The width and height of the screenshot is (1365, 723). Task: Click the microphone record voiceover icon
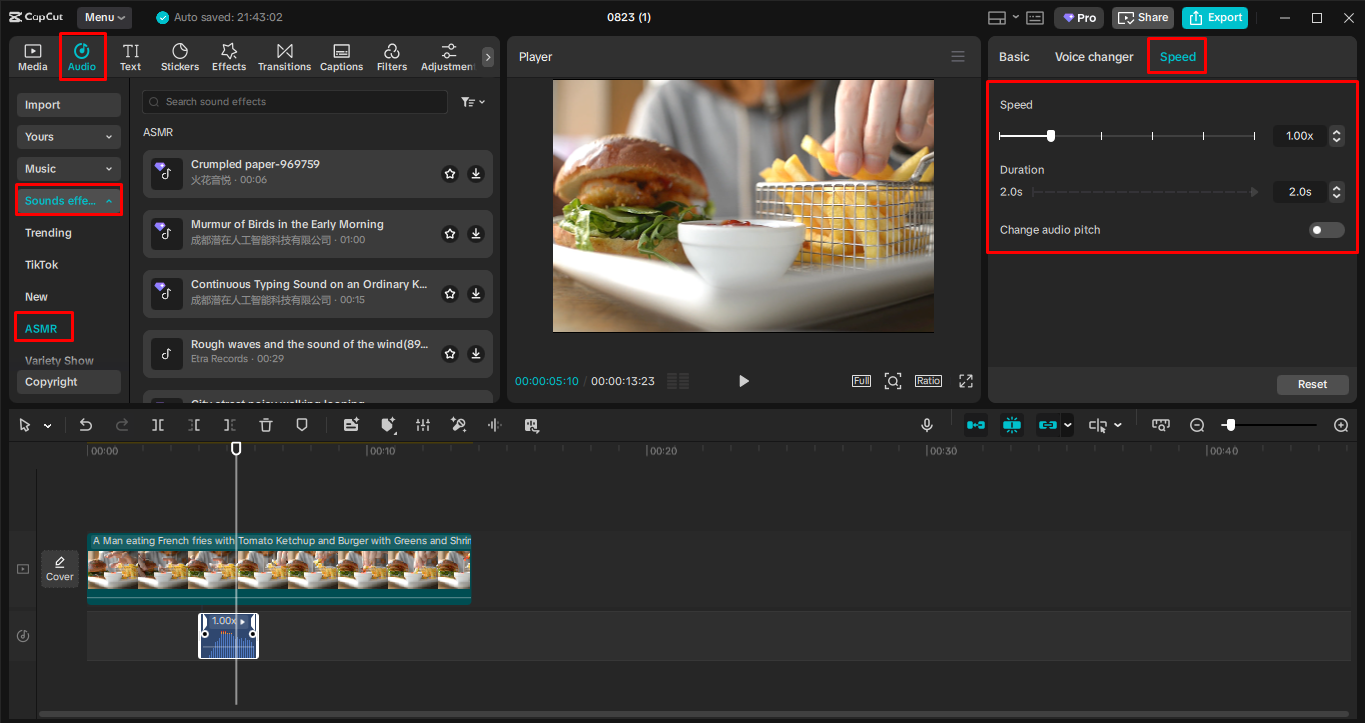pyautogui.click(x=927, y=425)
